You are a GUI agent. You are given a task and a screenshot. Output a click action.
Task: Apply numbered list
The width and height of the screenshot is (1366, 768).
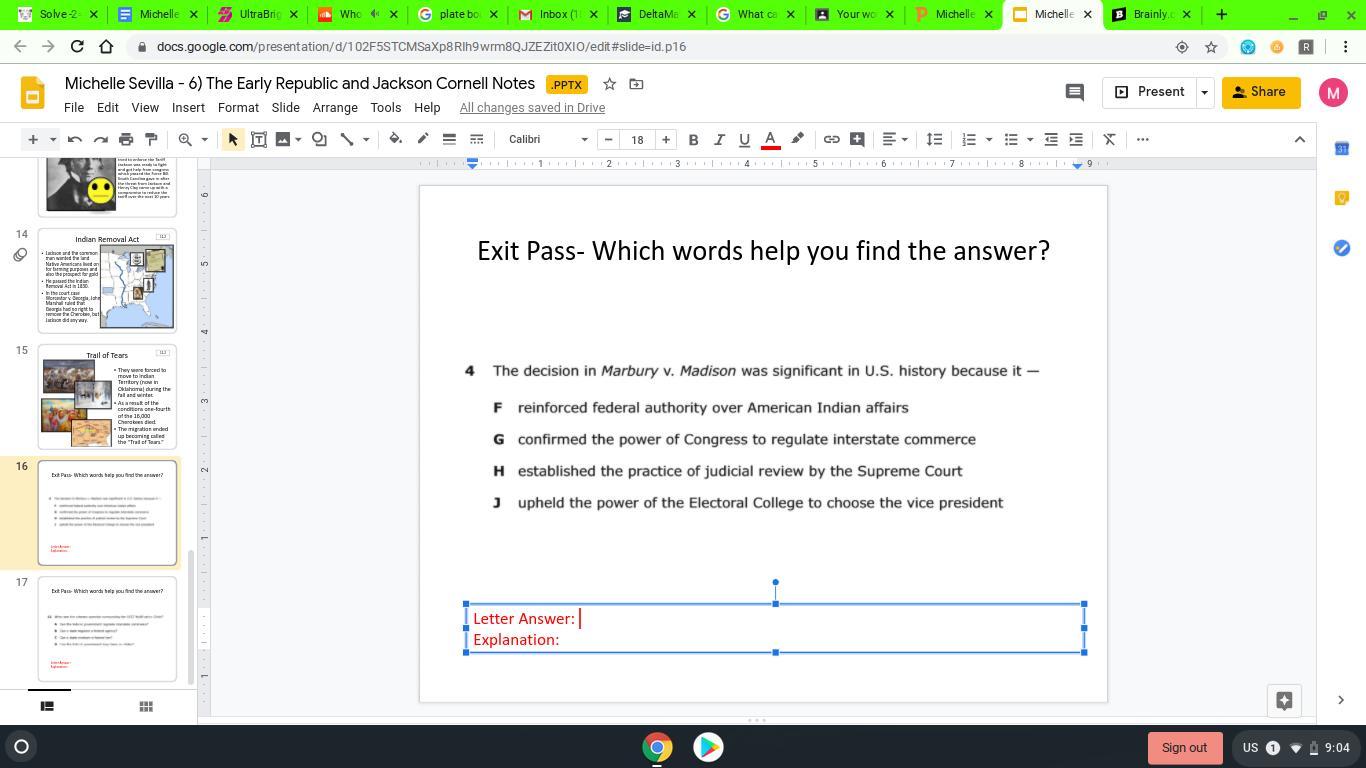[x=968, y=139]
